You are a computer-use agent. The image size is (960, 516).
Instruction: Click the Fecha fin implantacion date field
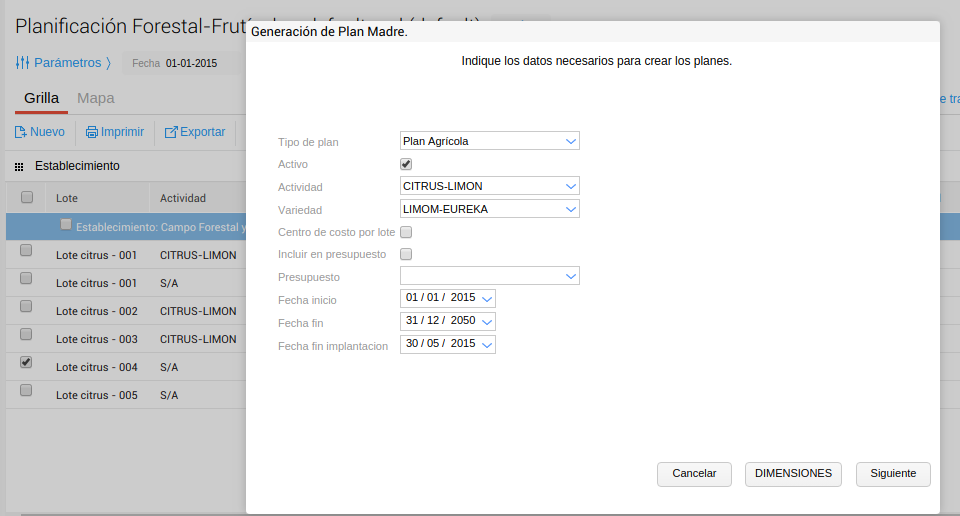(x=440, y=344)
